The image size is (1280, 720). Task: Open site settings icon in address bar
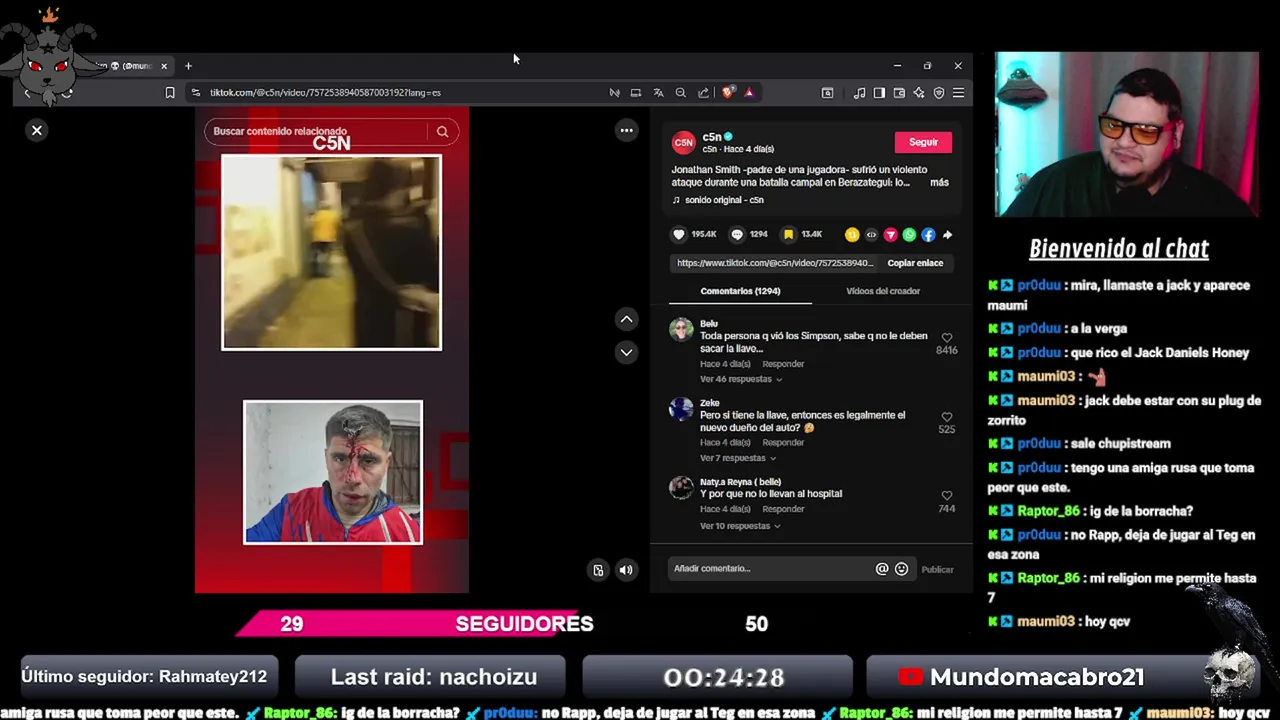pos(196,93)
